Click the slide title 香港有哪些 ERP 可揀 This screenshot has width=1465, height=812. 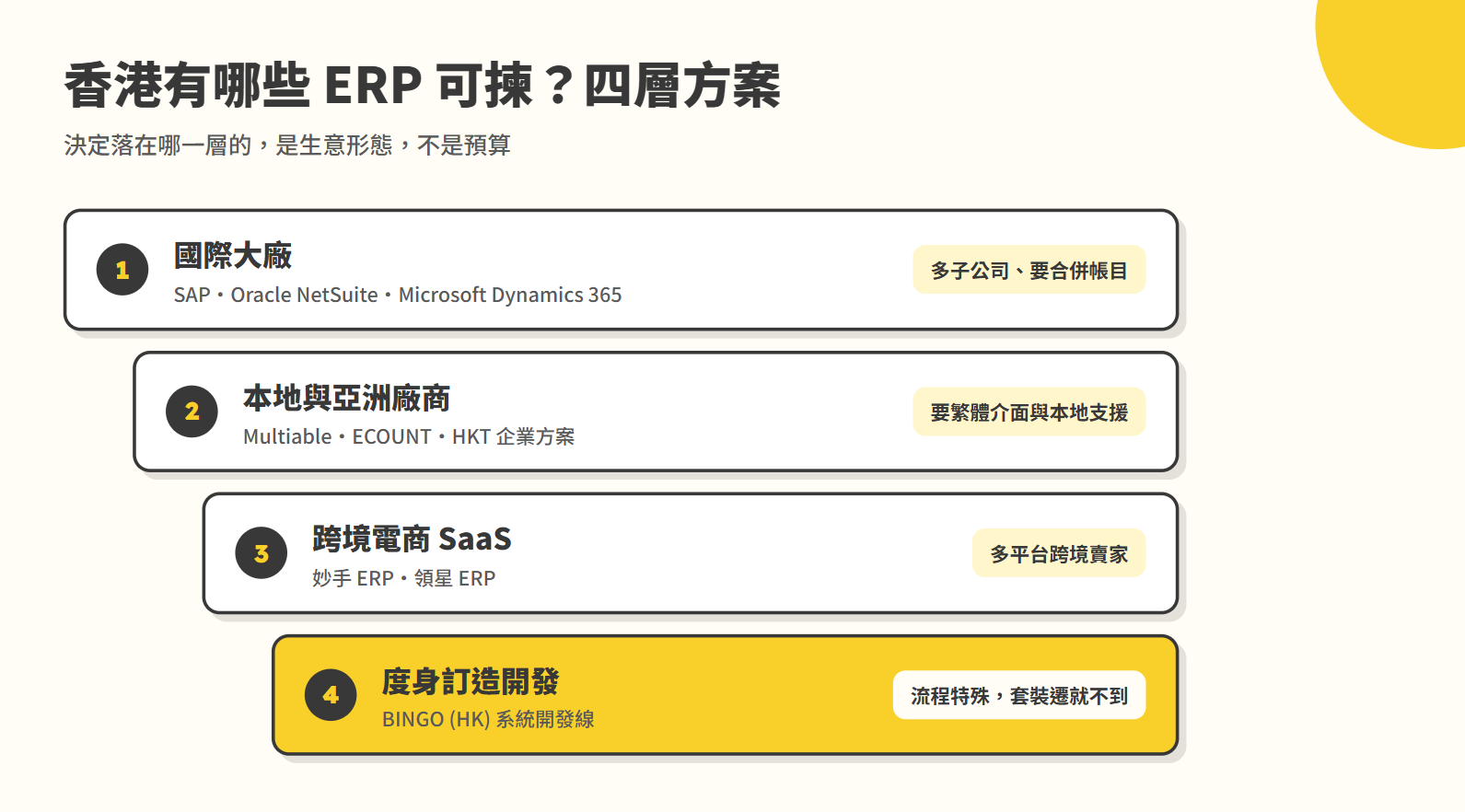tap(423, 86)
